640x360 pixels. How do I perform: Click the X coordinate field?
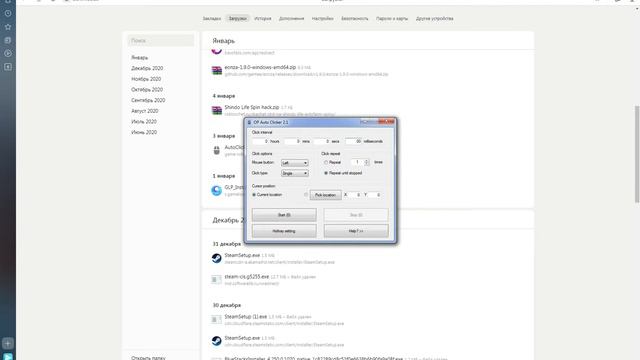[x=355, y=195]
